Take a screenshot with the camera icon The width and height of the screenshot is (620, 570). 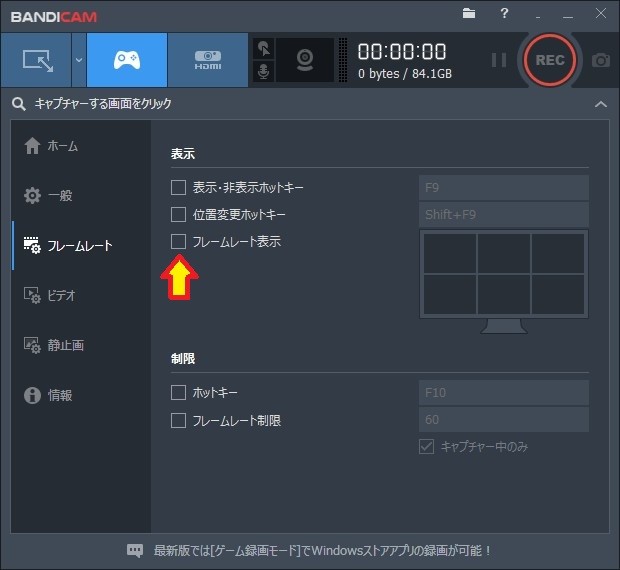point(600,60)
